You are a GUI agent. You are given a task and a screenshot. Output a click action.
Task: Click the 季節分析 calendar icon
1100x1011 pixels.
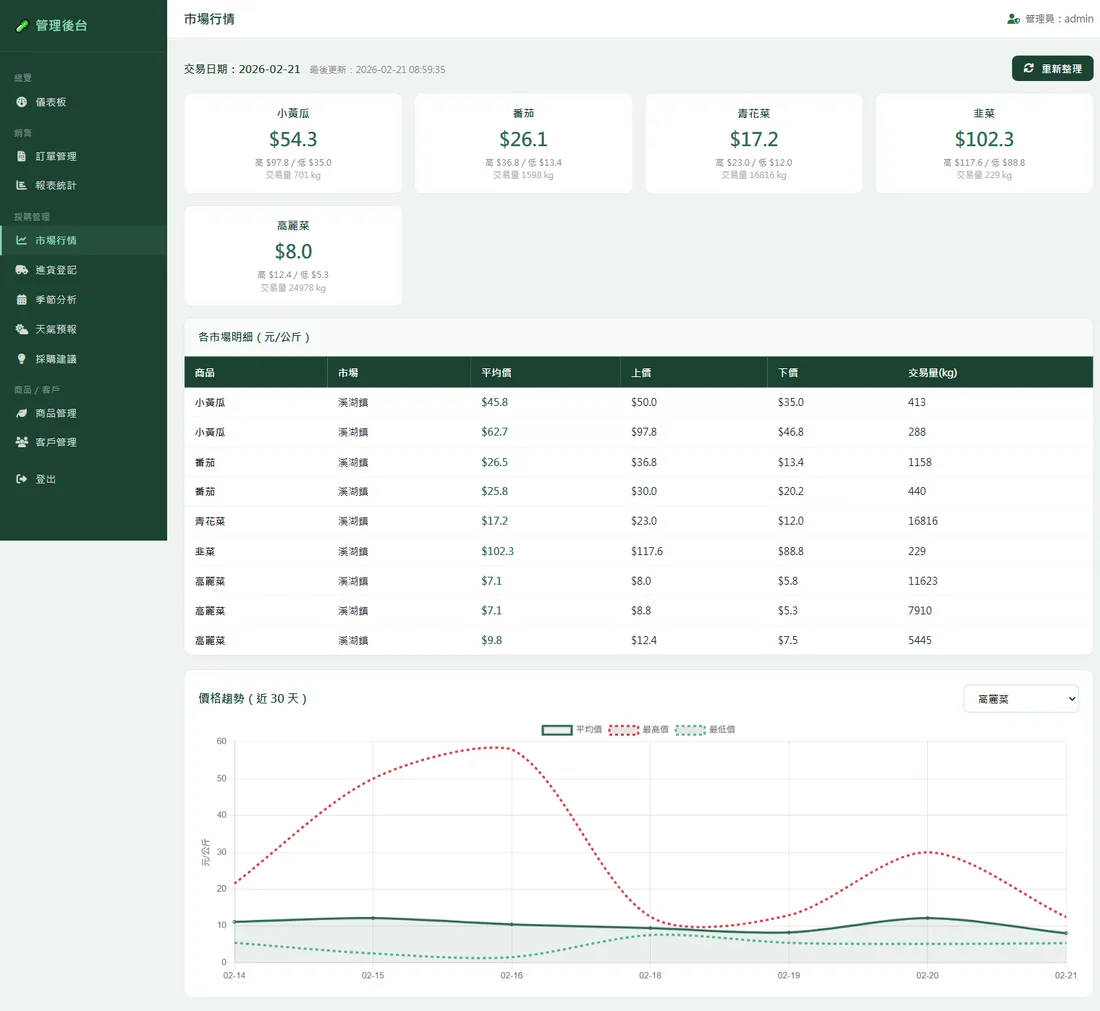(x=22, y=300)
